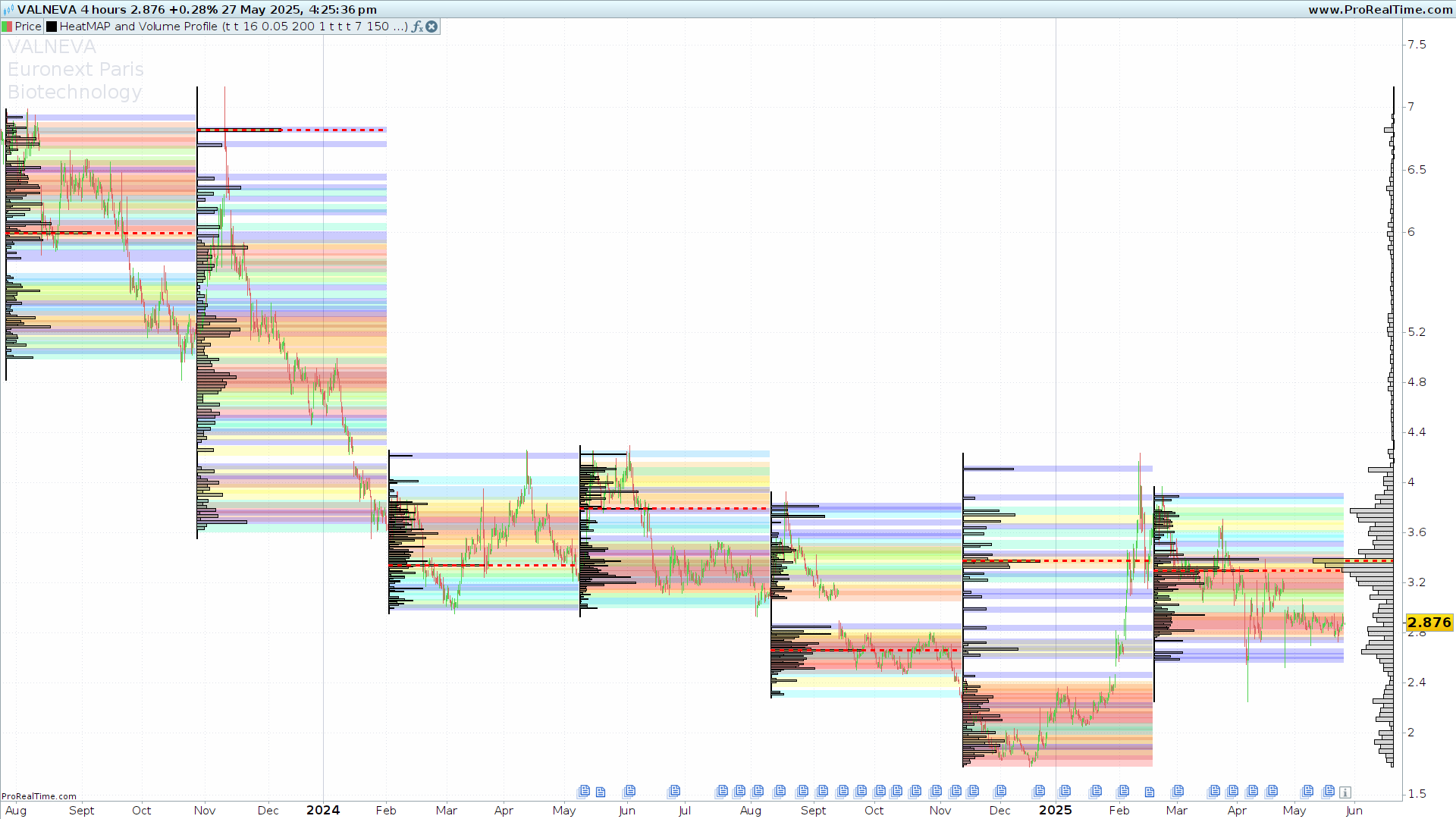Click the Jun 2025 time axis label
Viewport: 1456px width, 819px height.
click(1354, 811)
